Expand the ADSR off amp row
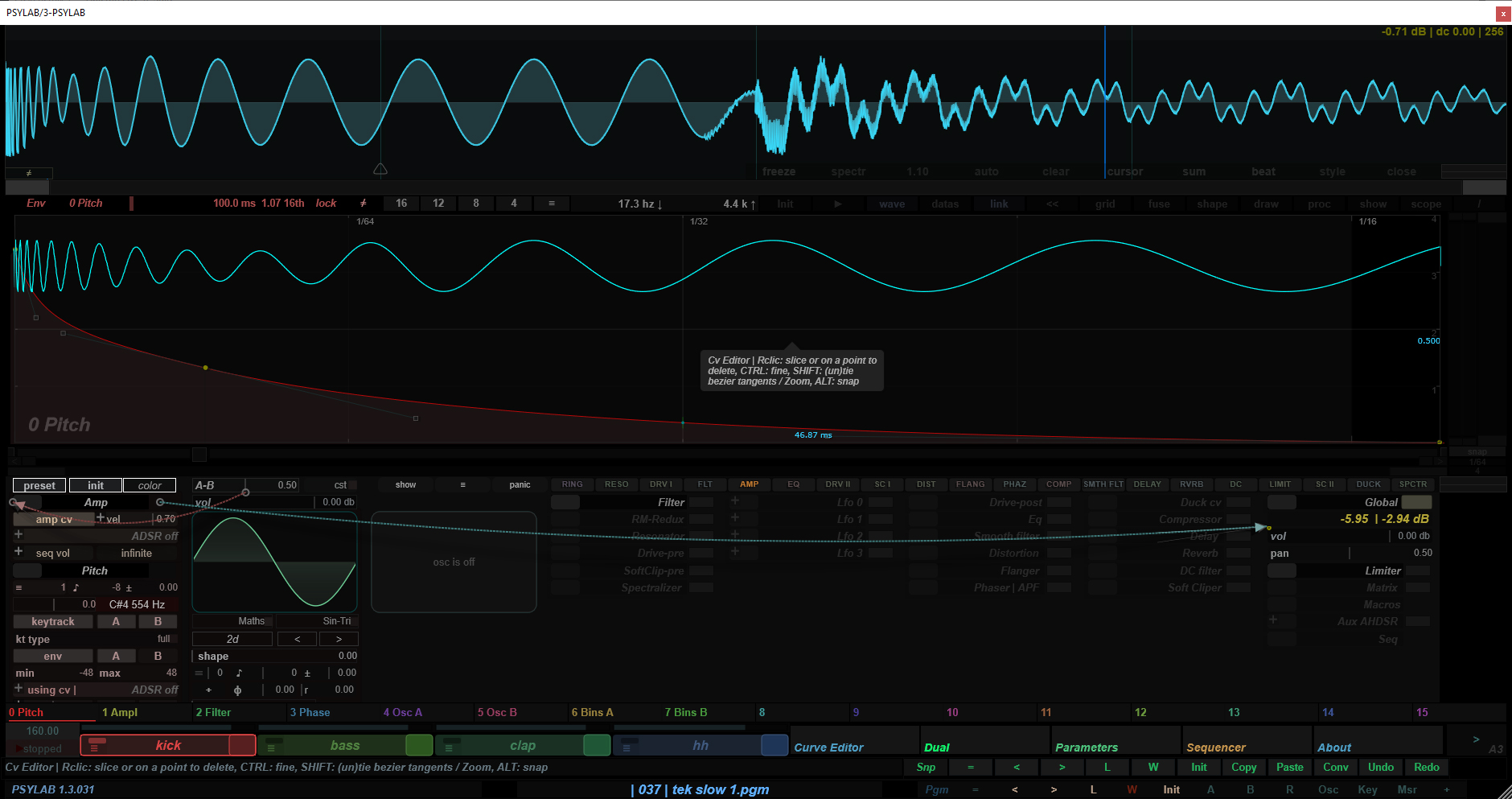The image size is (1512, 799). [18, 535]
